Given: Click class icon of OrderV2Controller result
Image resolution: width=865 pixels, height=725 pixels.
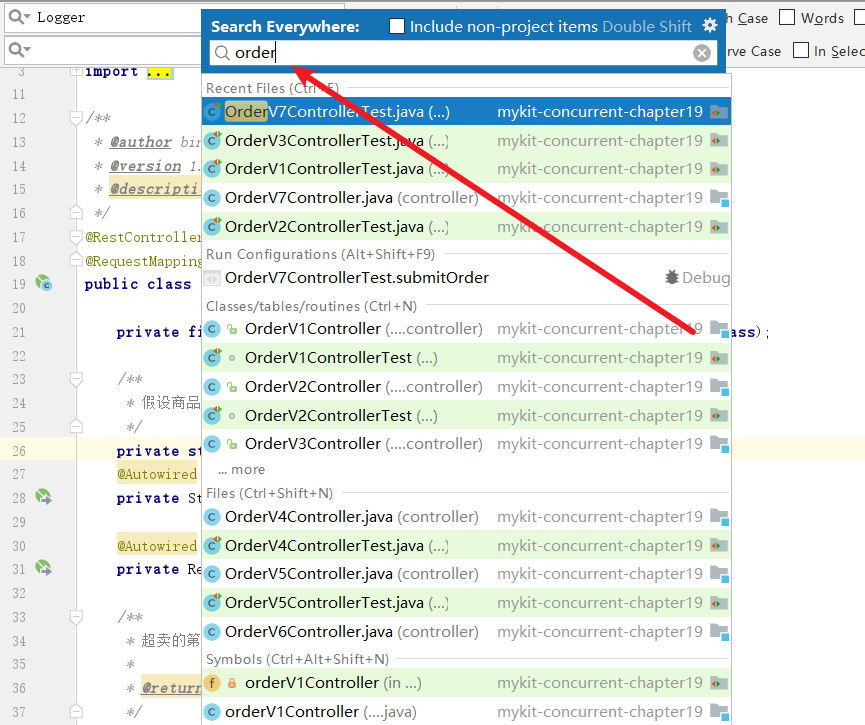Looking at the screenshot, I should (x=212, y=387).
